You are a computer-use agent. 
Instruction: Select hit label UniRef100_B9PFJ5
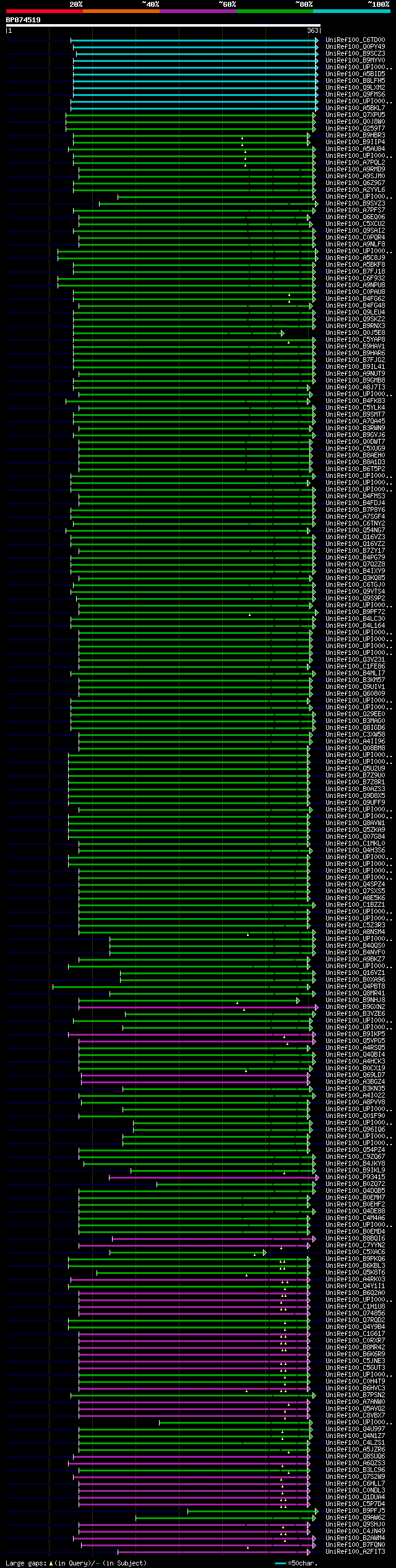tap(355, 1511)
